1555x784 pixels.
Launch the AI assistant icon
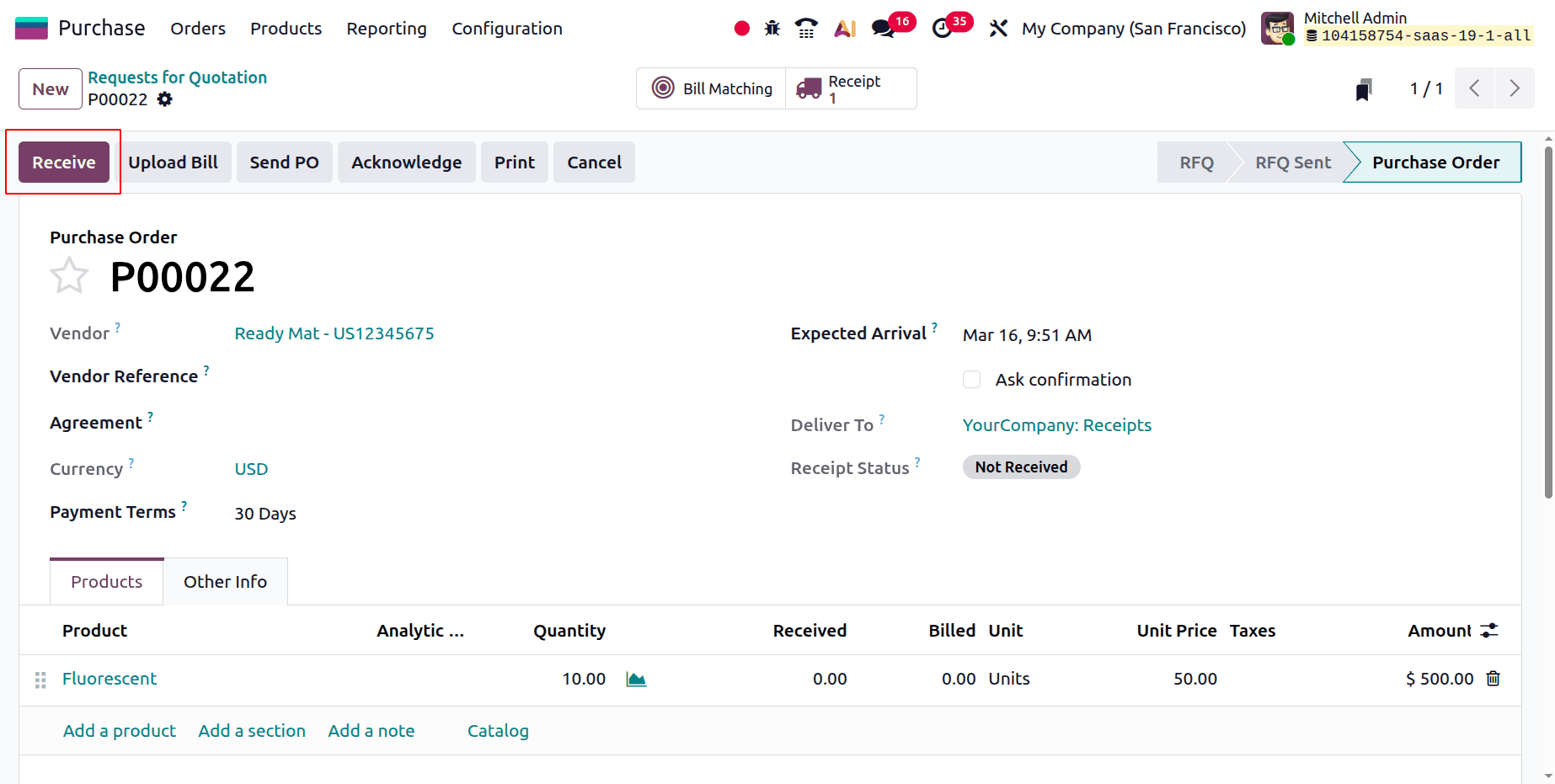[844, 28]
